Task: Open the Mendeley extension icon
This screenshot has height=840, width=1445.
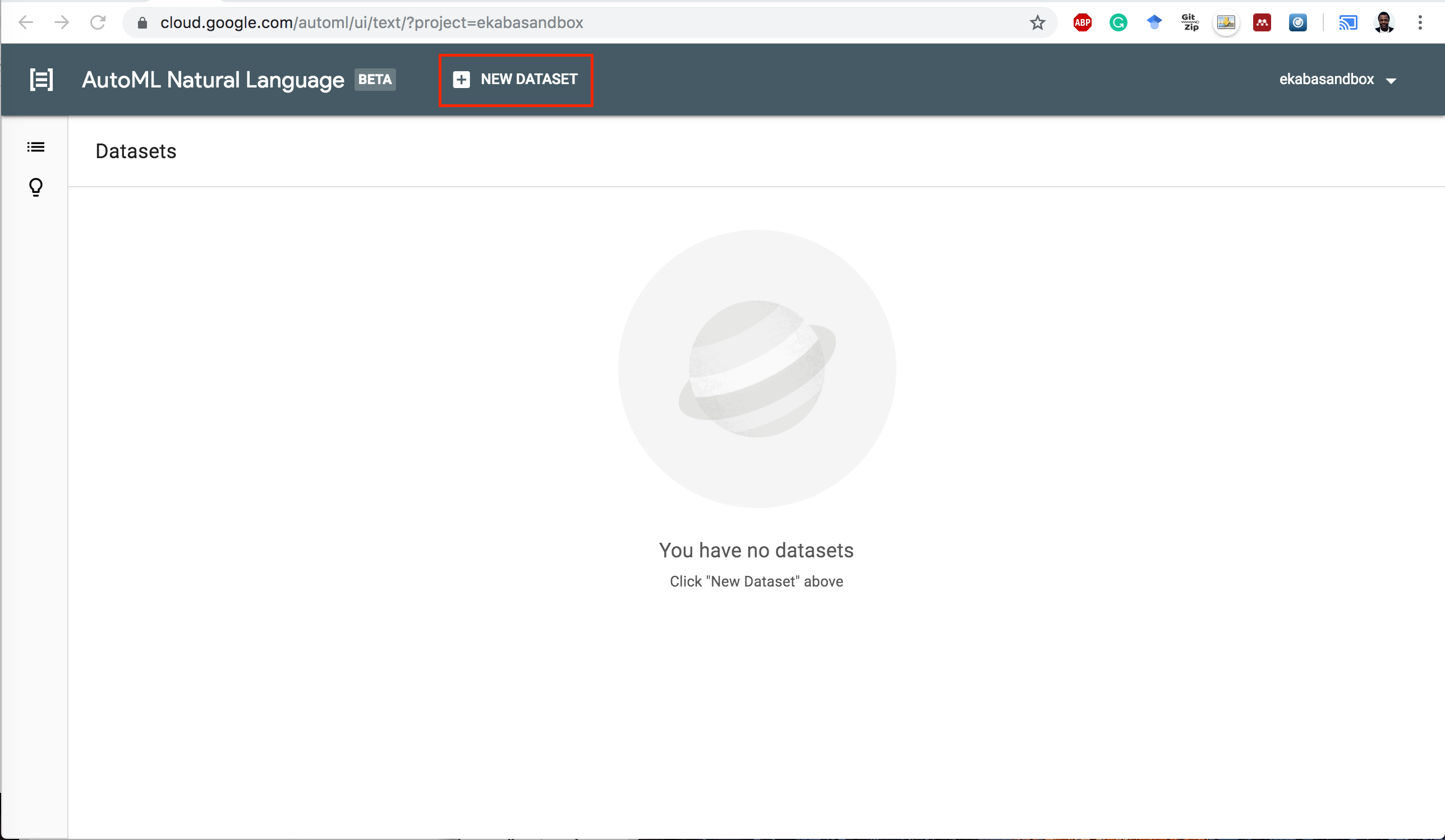Action: (1262, 23)
